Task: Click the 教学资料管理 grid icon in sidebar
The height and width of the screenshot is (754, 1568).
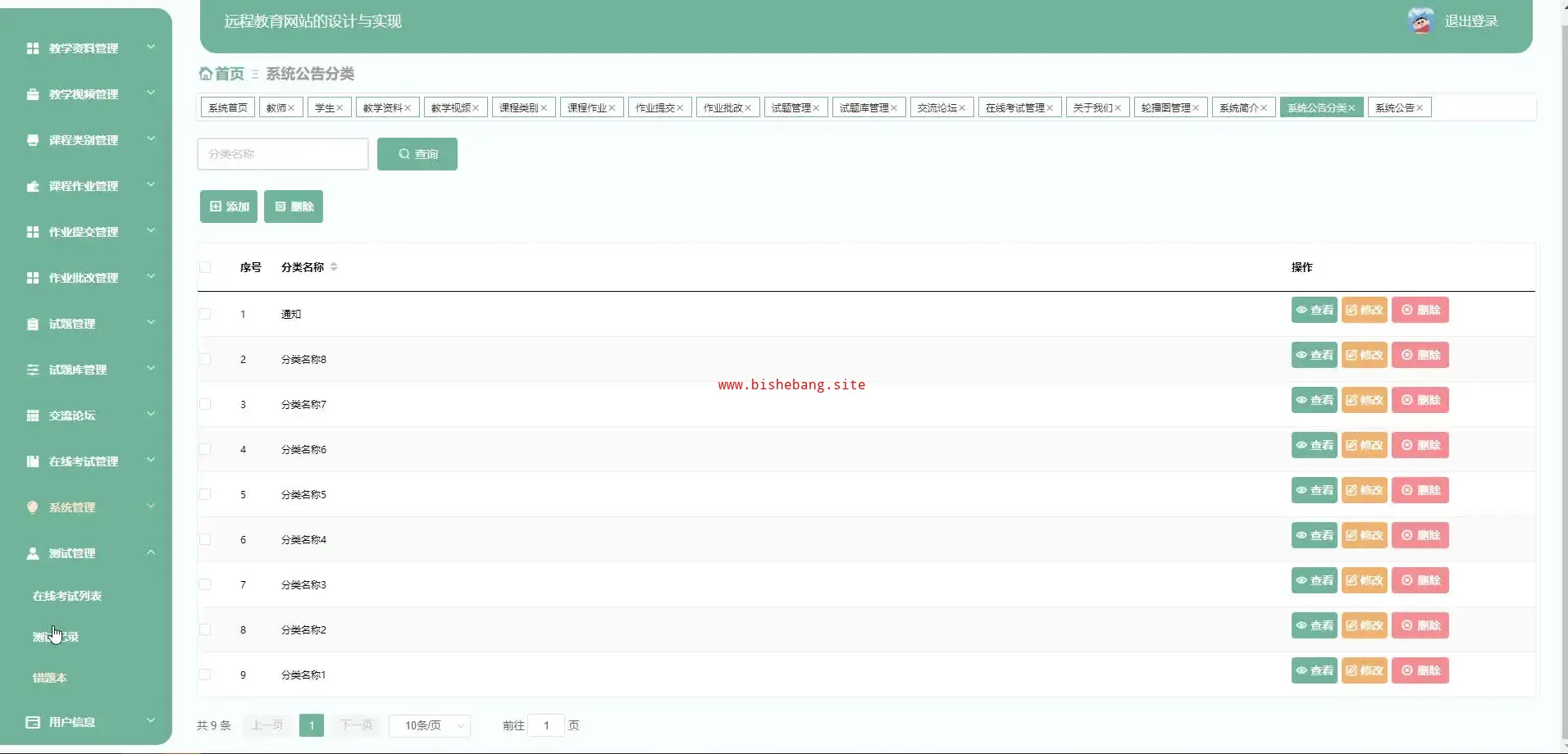Action: coord(33,48)
